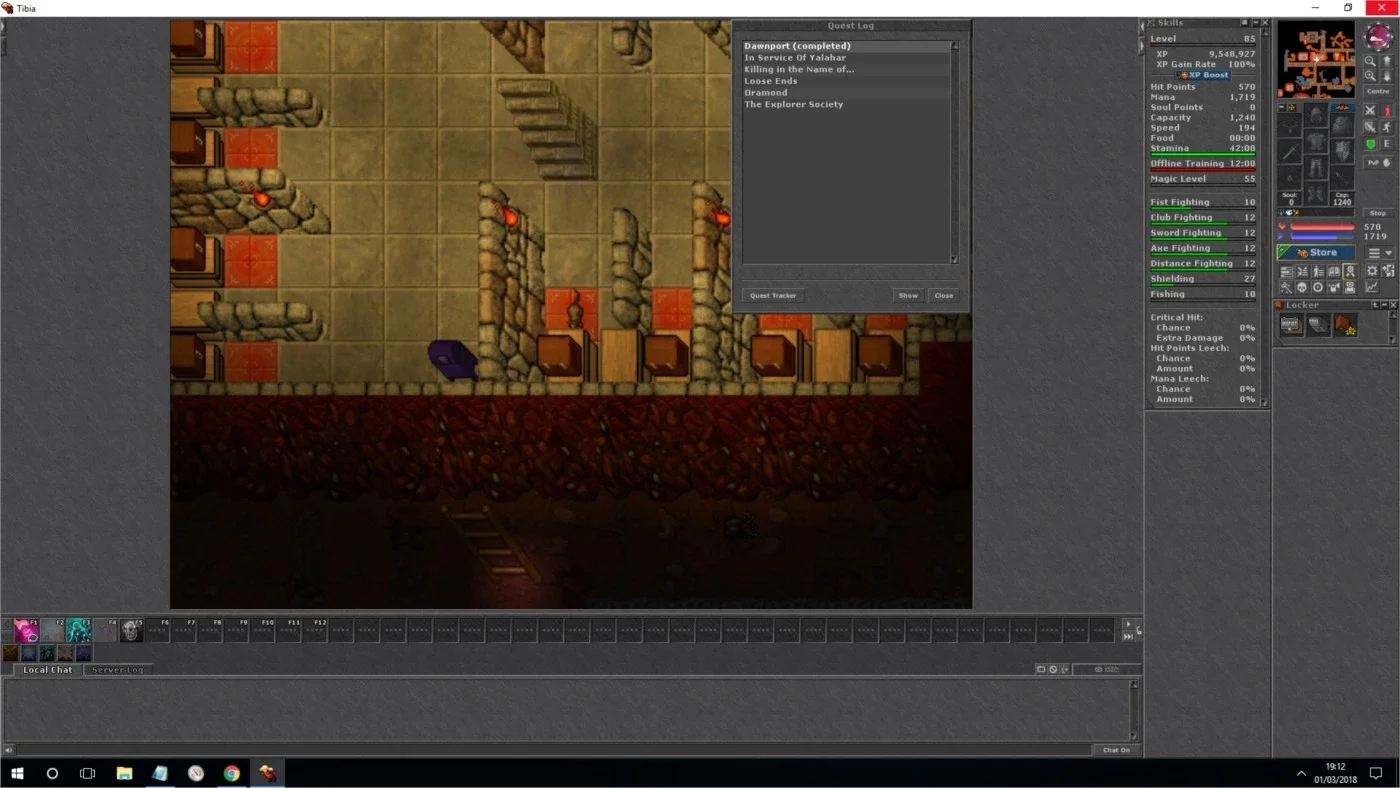This screenshot has height=788, width=1400.
Task: Open the hamburger menu dropdown beside Store
Action: (x=1380, y=252)
